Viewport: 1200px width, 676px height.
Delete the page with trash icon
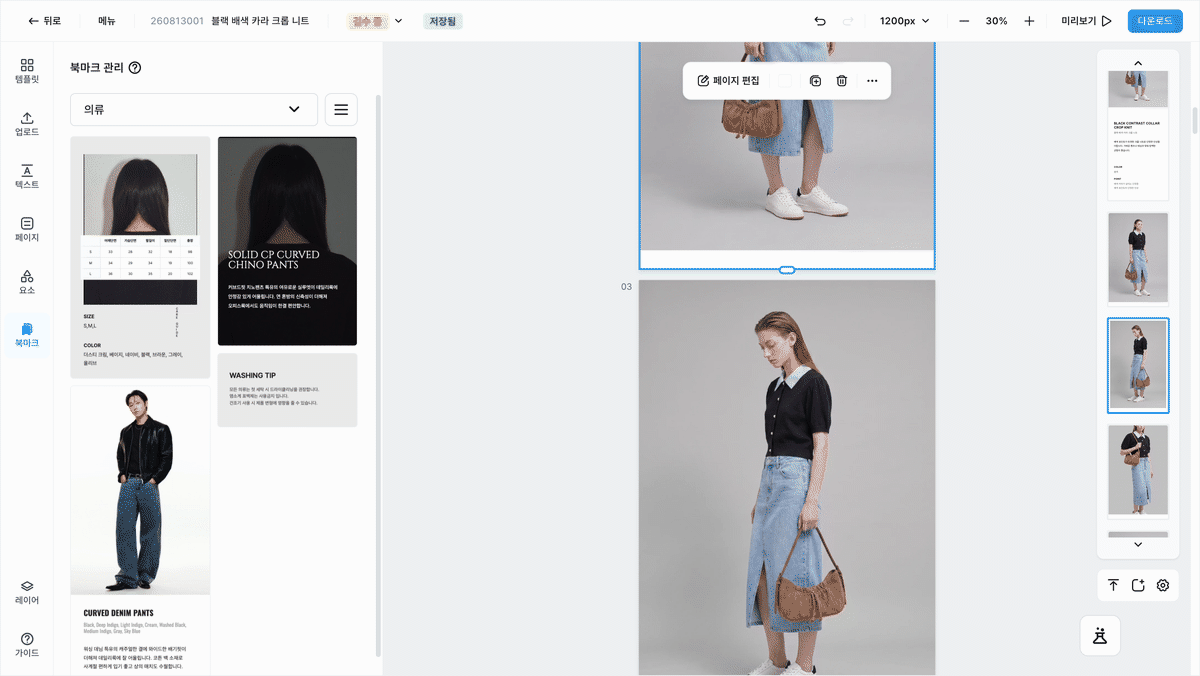tap(842, 81)
